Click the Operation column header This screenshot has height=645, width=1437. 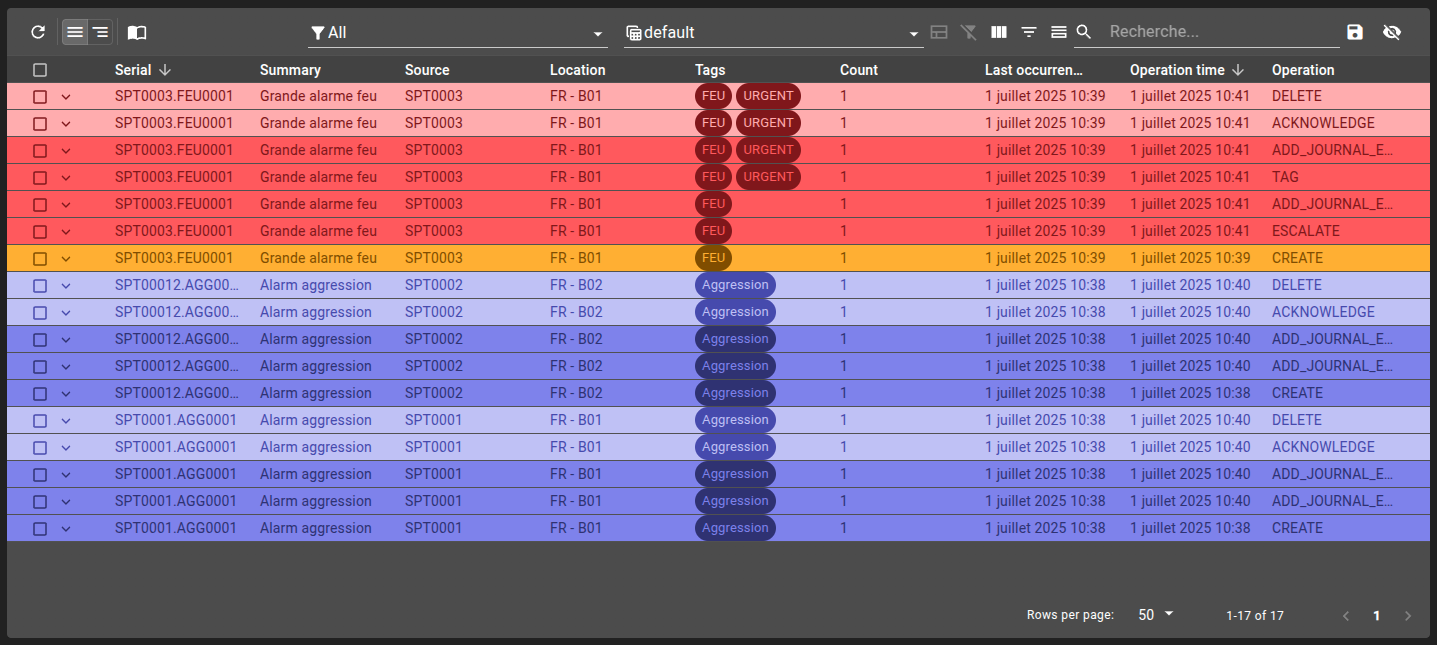[x=1303, y=70]
